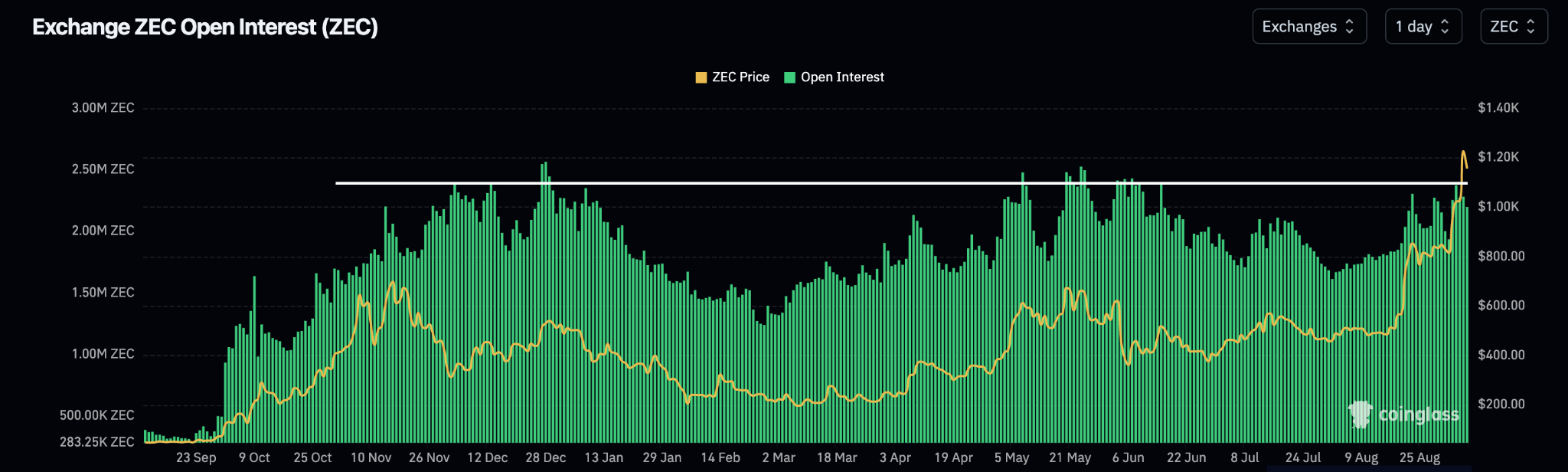Toggle the ZEC Price legend series
Screen dimensions: 1568x472
point(732,77)
